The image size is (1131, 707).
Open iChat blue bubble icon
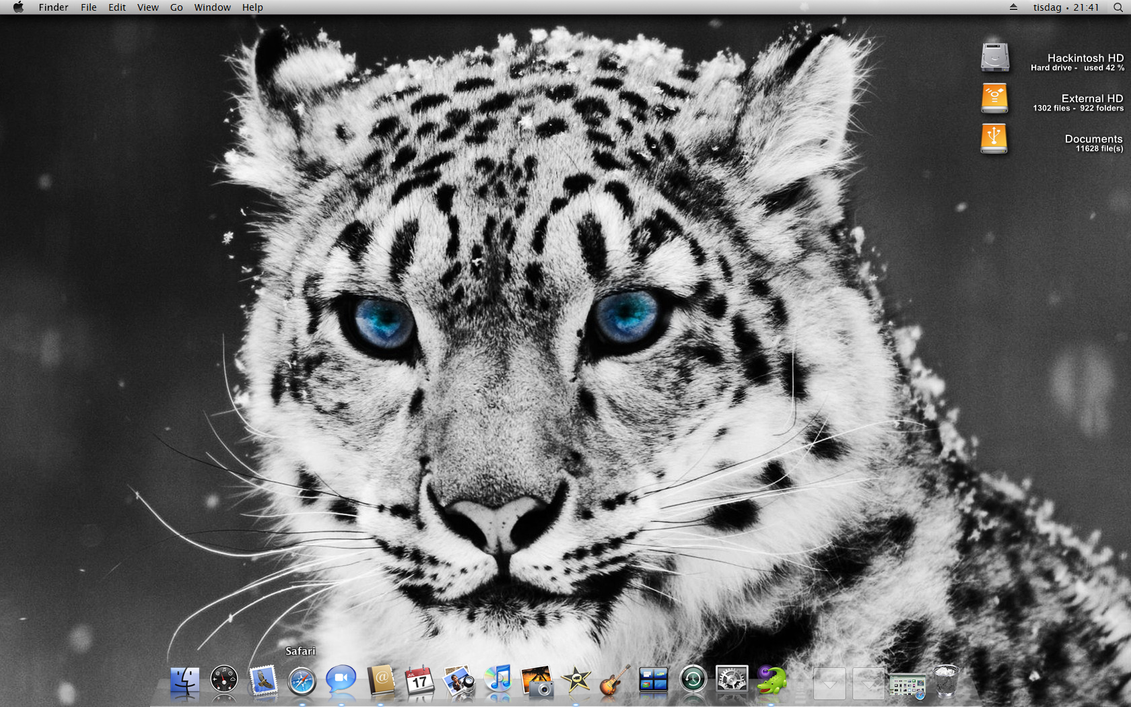[340, 679]
